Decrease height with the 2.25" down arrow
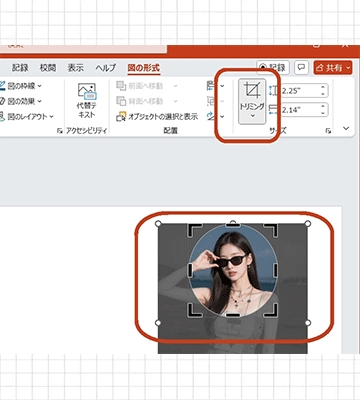Image resolution: width=360 pixels, height=400 pixels. pos(323,94)
